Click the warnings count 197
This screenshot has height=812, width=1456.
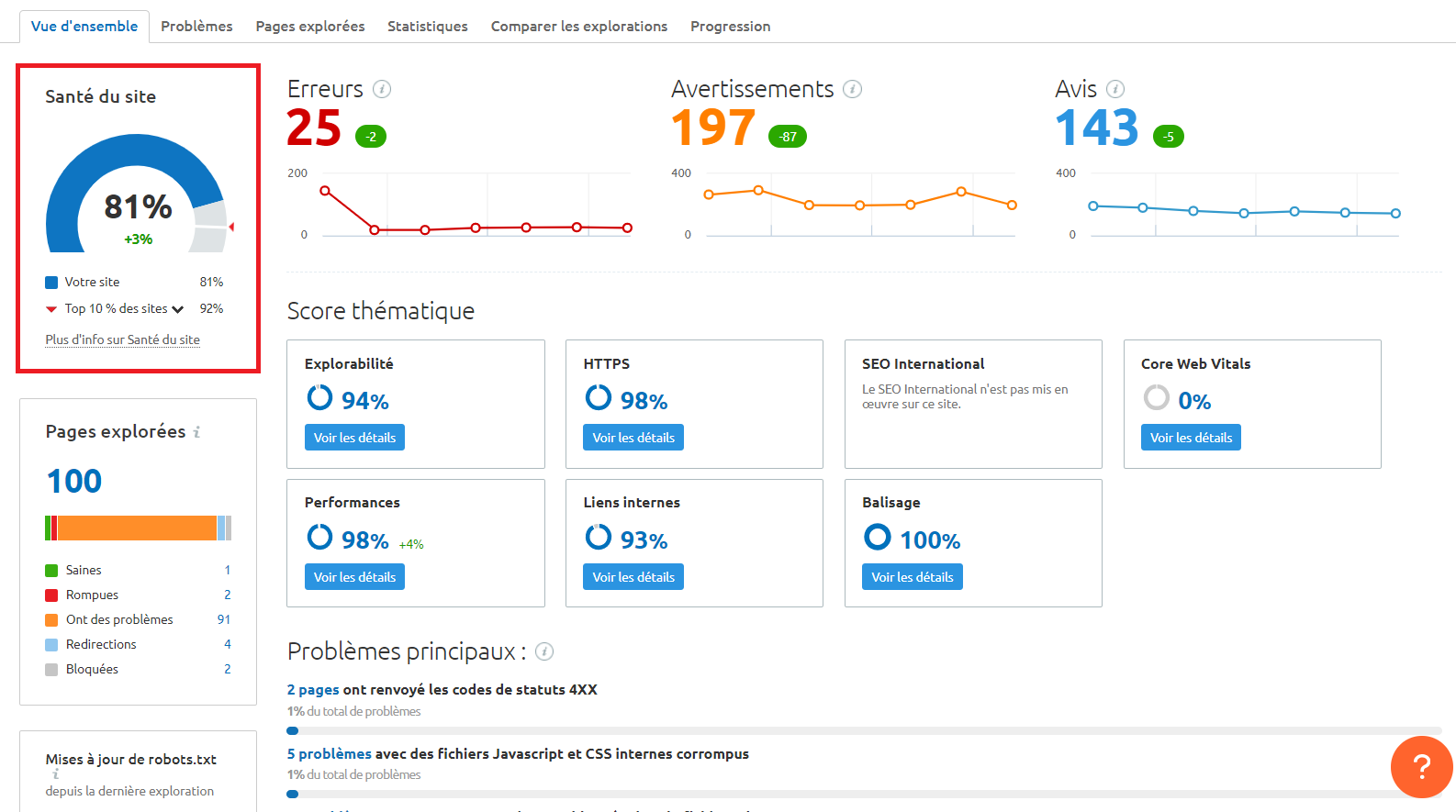tap(713, 128)
